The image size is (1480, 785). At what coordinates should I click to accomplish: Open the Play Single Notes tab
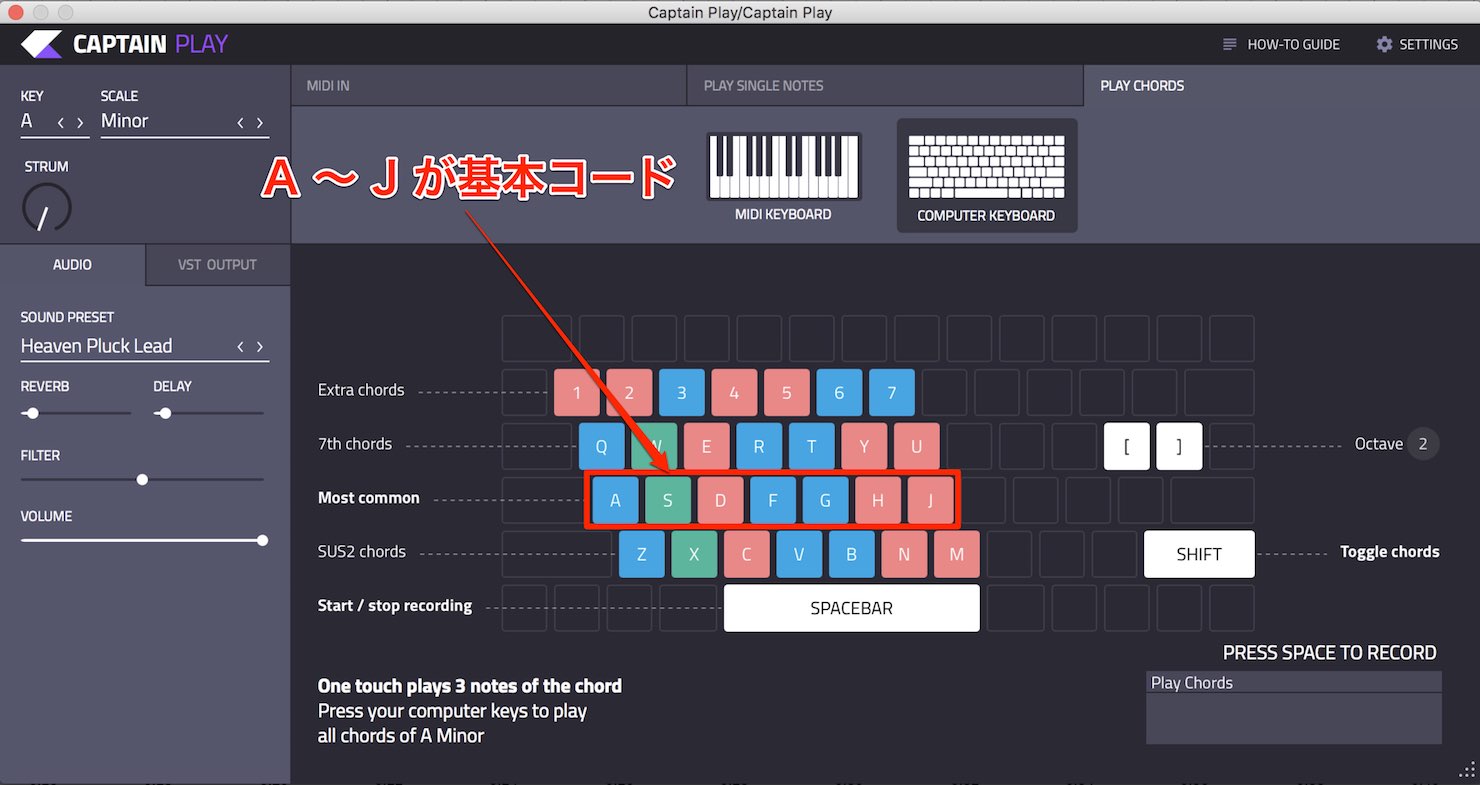click(x=885, y=86)
